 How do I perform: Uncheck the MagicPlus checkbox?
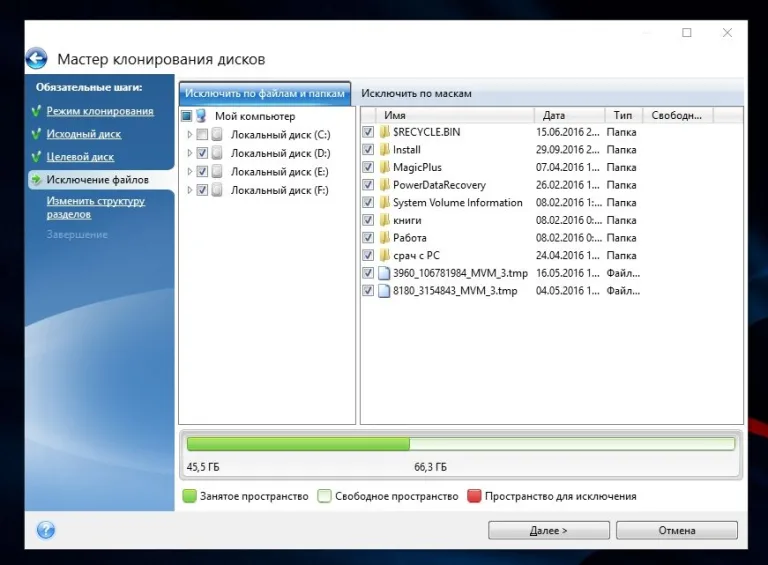coord(368,167)
